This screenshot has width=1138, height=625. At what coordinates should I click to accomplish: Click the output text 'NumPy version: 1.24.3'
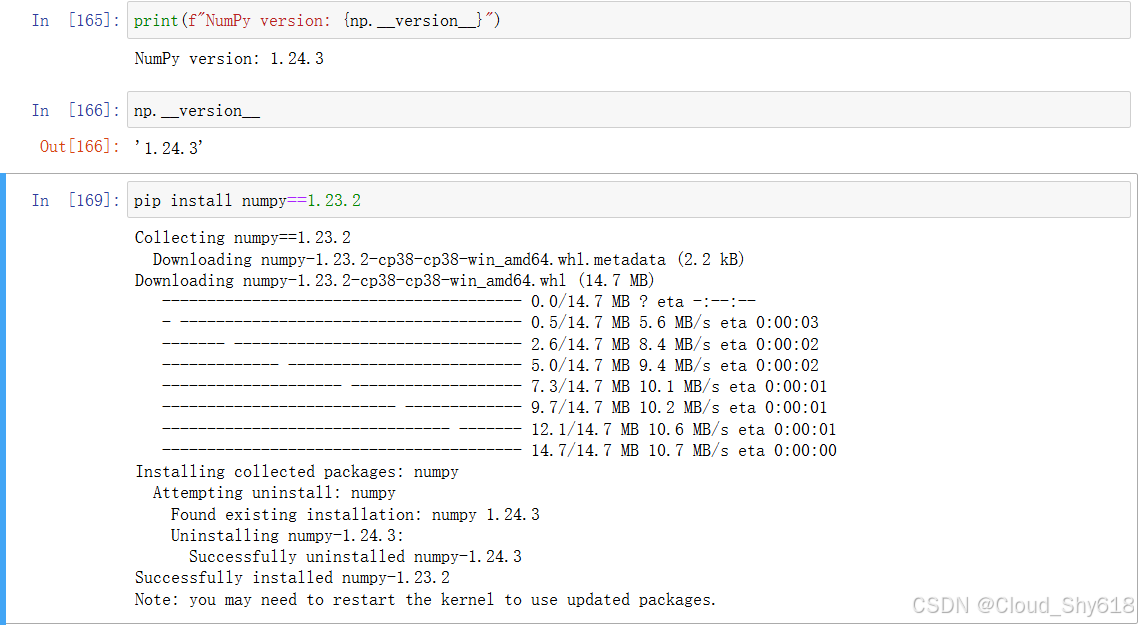click(x=229, y=59)
